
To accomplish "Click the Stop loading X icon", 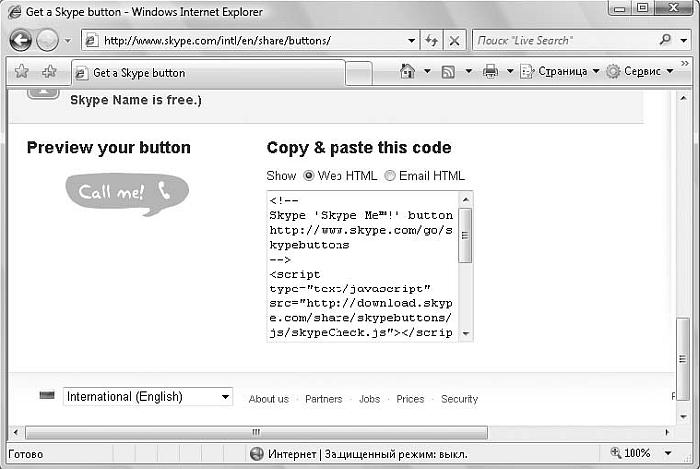I will 454,41.
